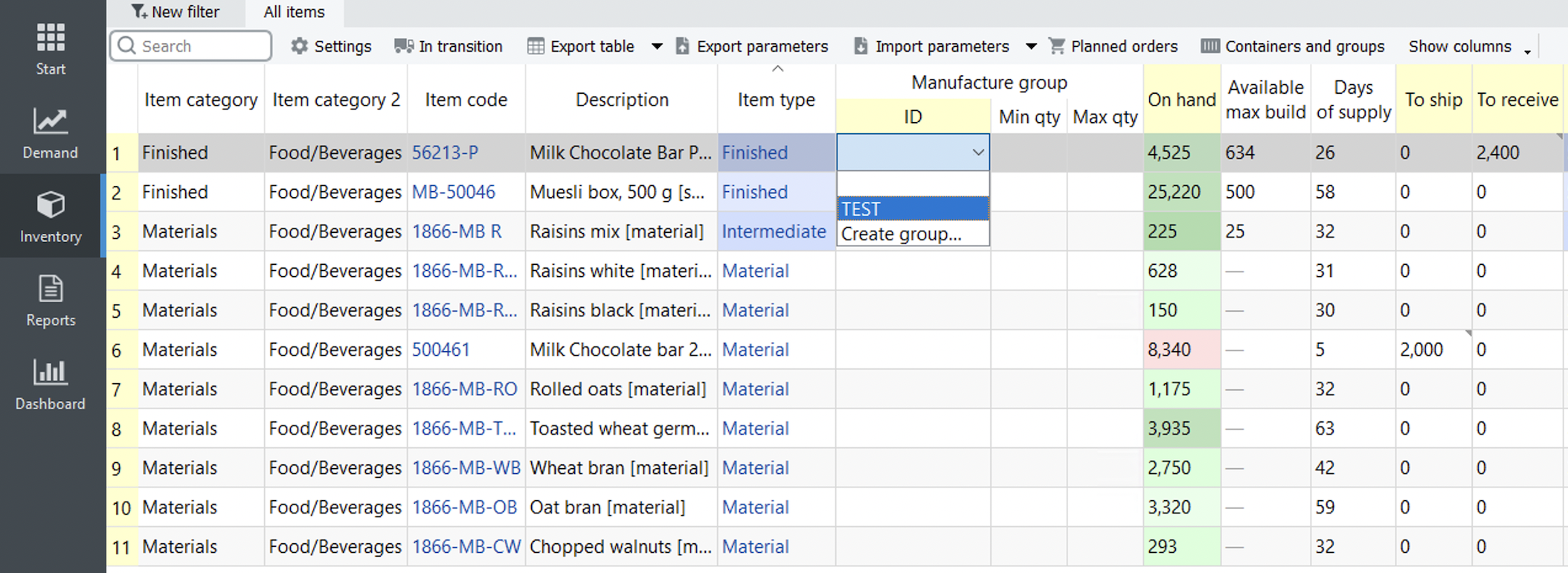This screenshot has height=573, width=1568.
Task: Click item code 500461 link
Action: (440, 350)
